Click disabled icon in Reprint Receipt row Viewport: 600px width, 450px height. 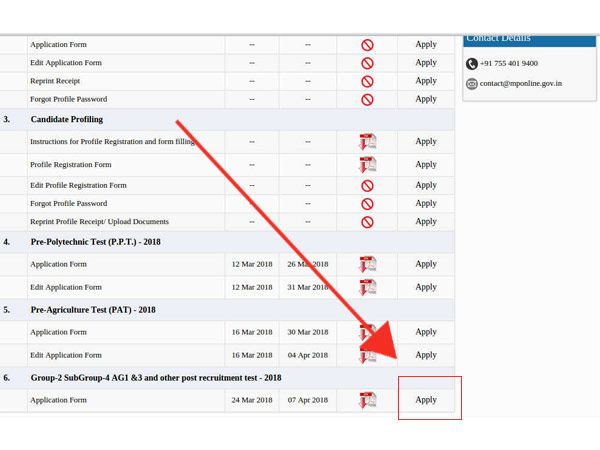(367, 82)
